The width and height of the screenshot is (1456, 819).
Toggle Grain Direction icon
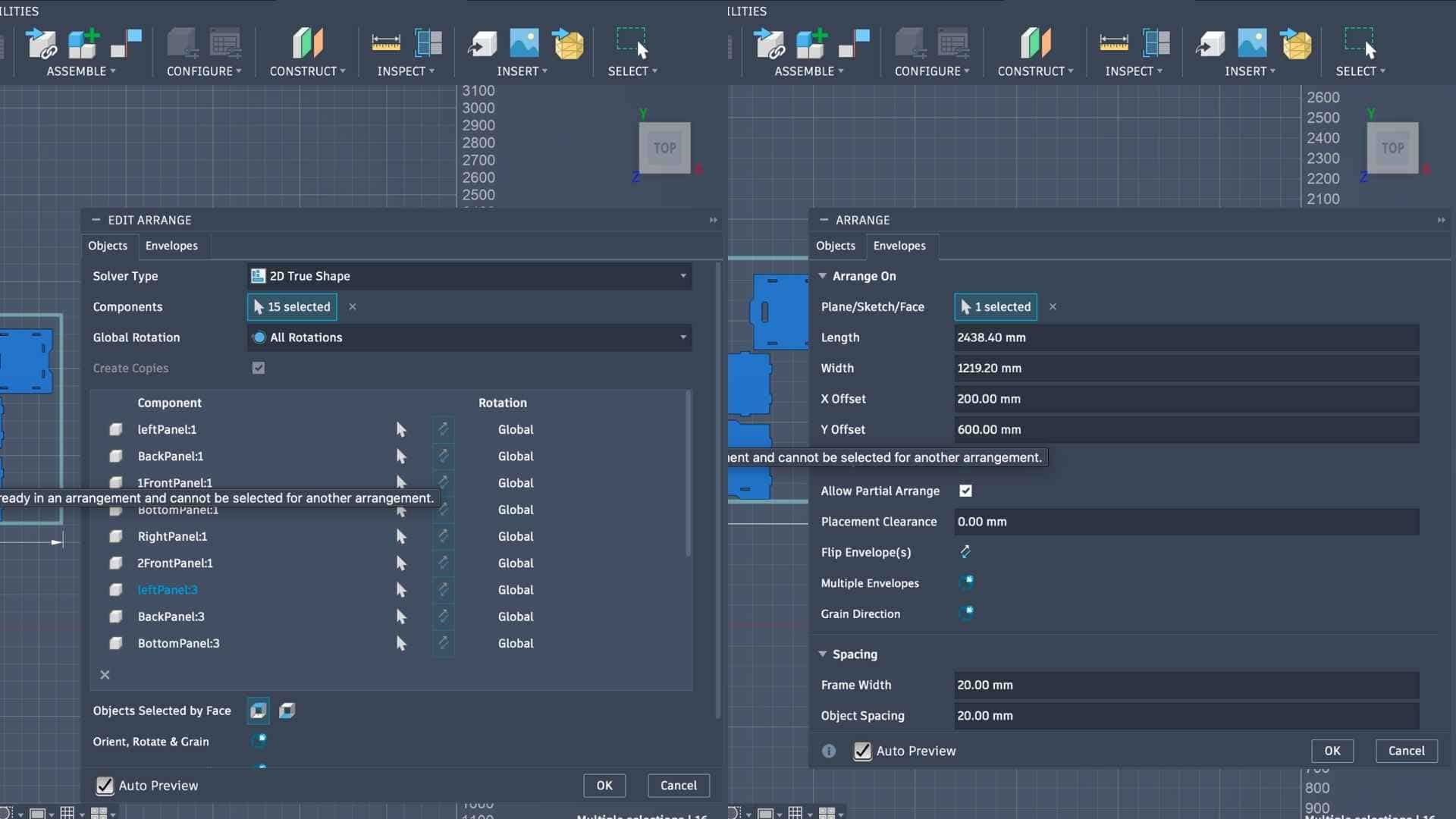pyautogui.click(x=966, y=613)
